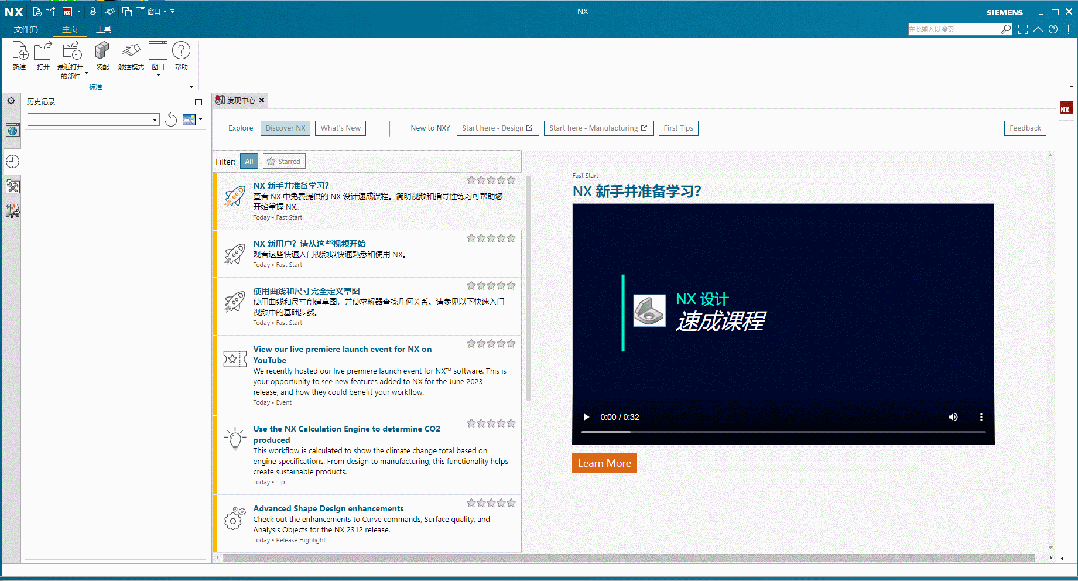The width and height of the screenshot is (1078, 581).
Task: Expand the dropdown arrow beside the picture view icon
Action: click(x=200, y=119)
